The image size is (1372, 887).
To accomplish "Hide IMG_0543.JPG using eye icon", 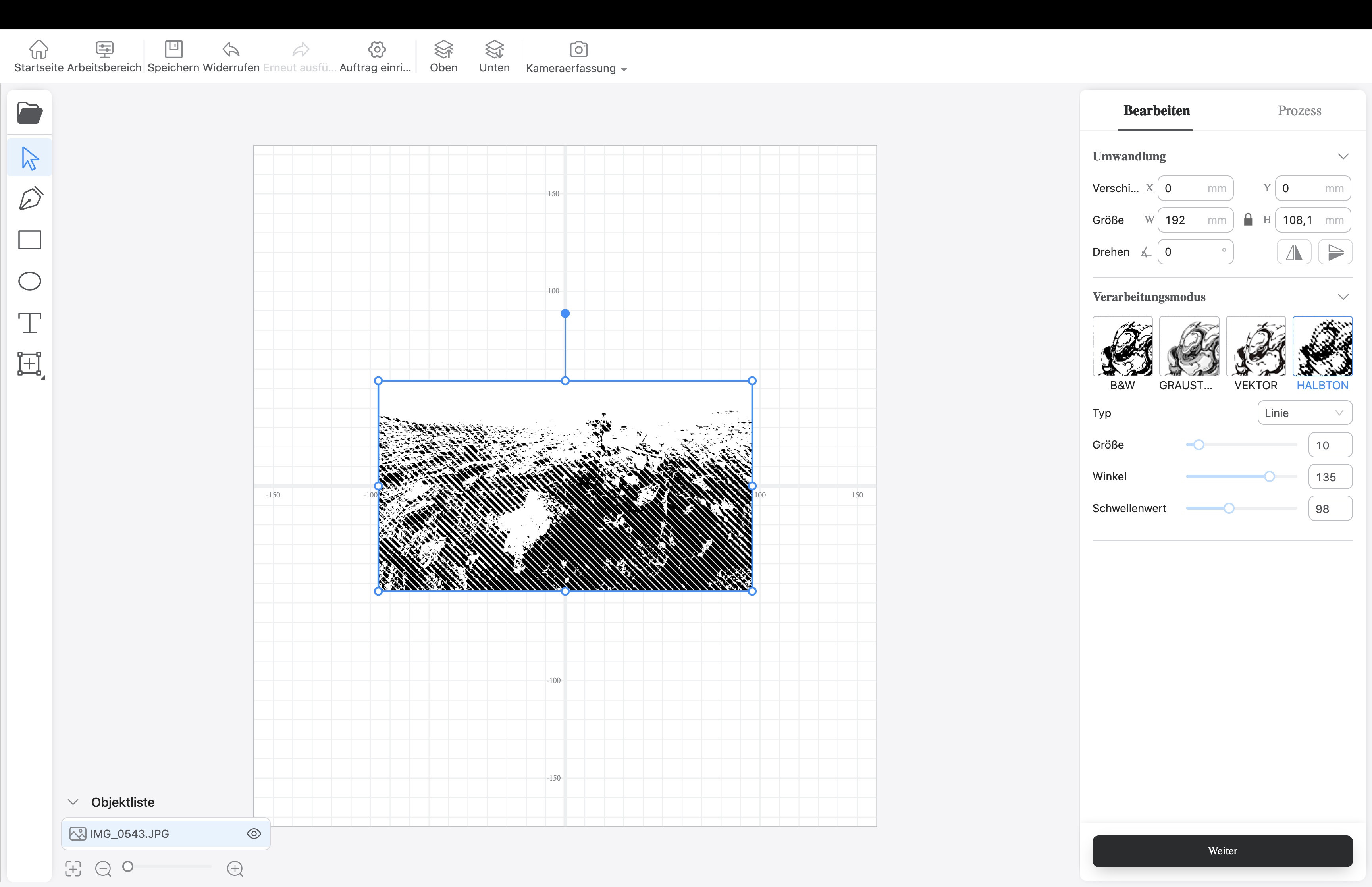I will 254,833.
